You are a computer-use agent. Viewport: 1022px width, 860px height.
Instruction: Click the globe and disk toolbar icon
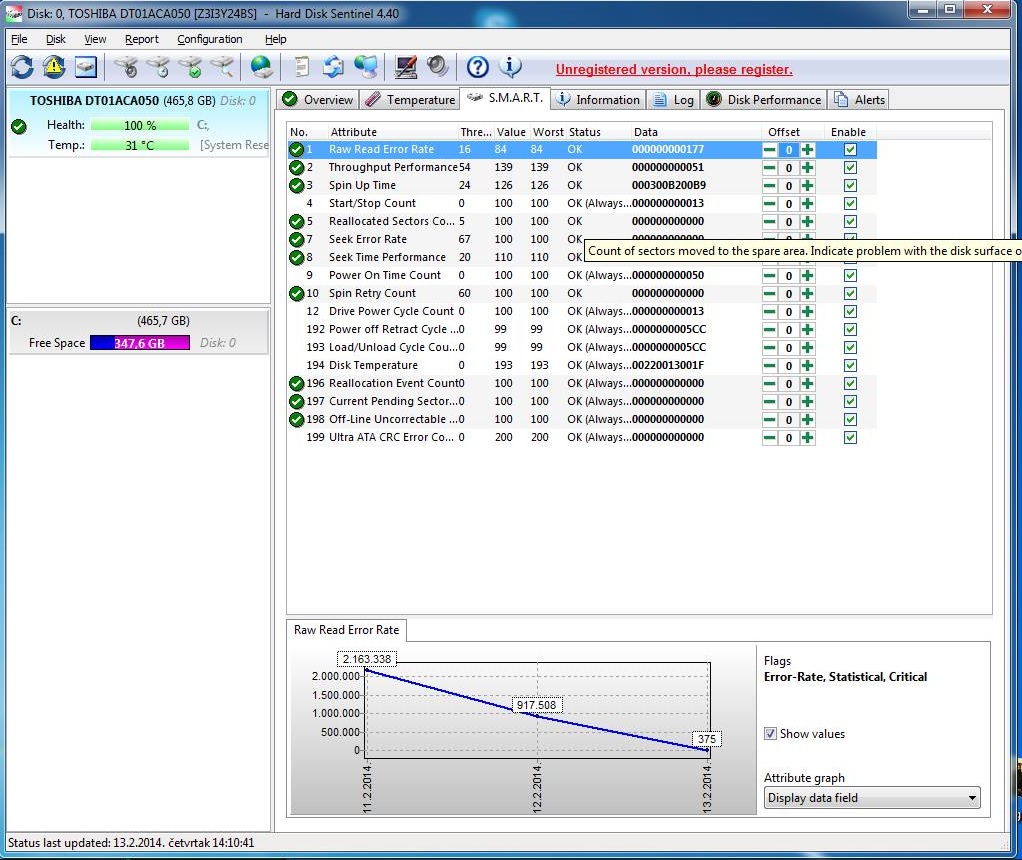(262, 67)
